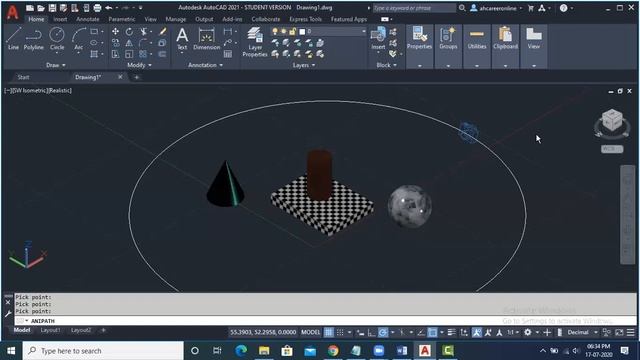Add a new drawing tab with plus button
This screenshot has height=360, width=640.
(x=137, y=77)
